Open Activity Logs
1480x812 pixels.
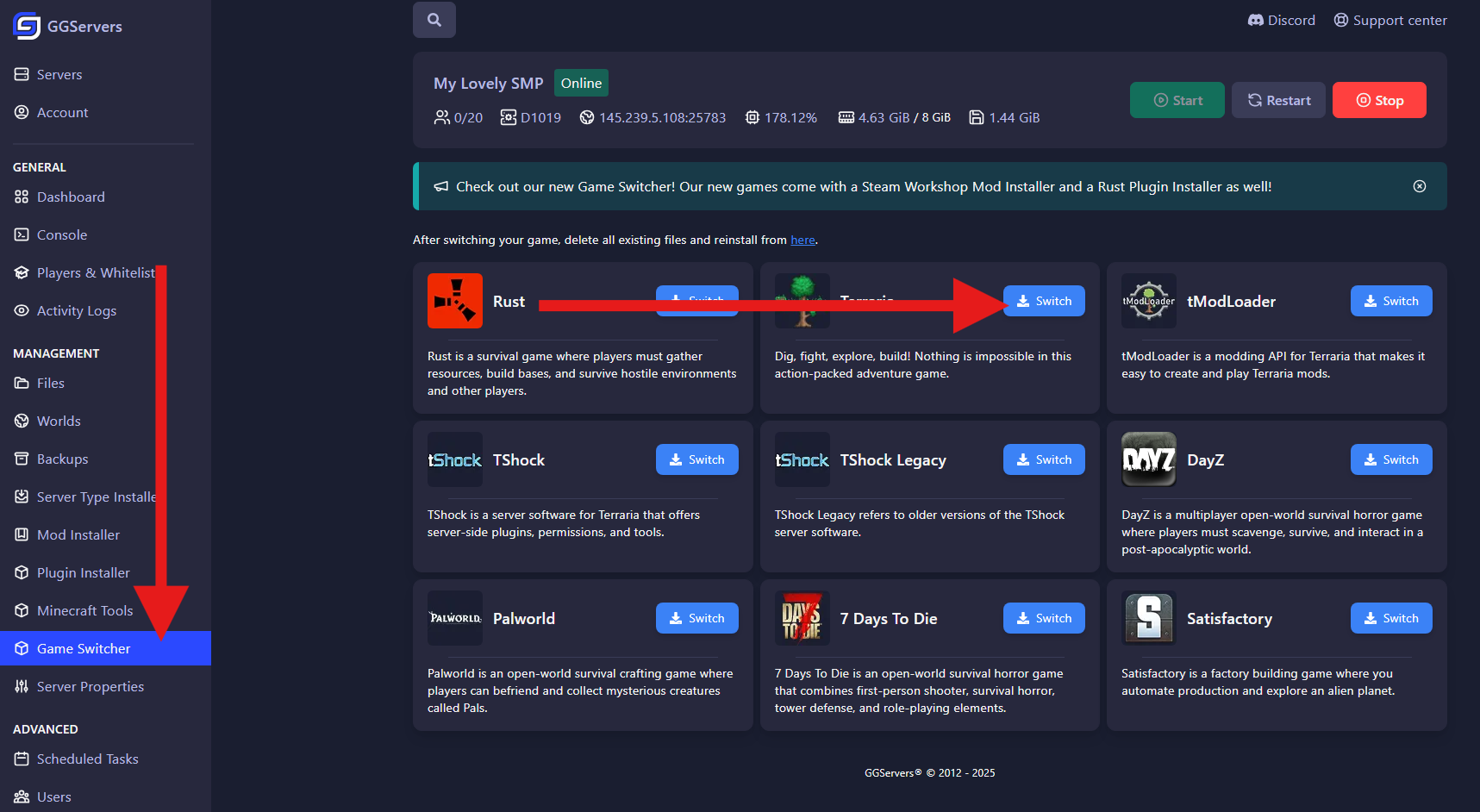point(76,310)
